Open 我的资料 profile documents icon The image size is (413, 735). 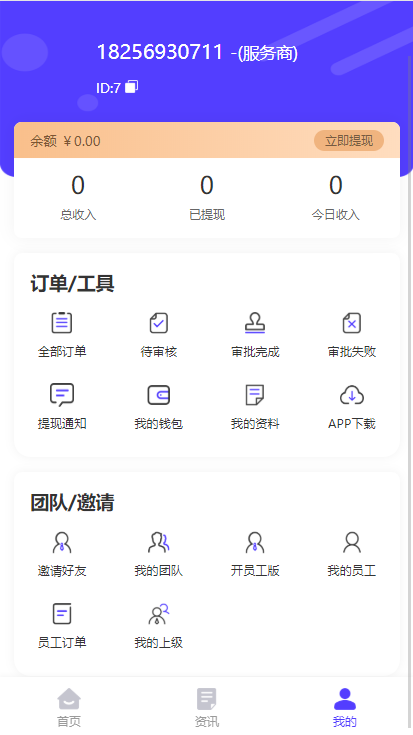tap(255, 395)
